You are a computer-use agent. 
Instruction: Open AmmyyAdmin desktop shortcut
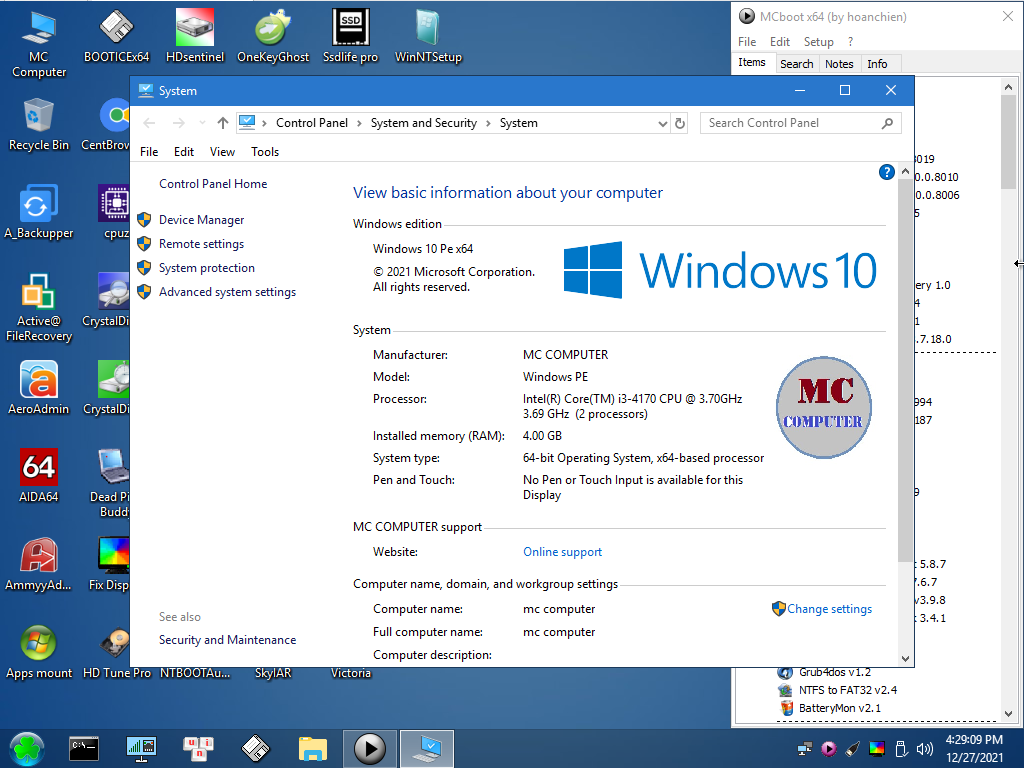[39, 564]
